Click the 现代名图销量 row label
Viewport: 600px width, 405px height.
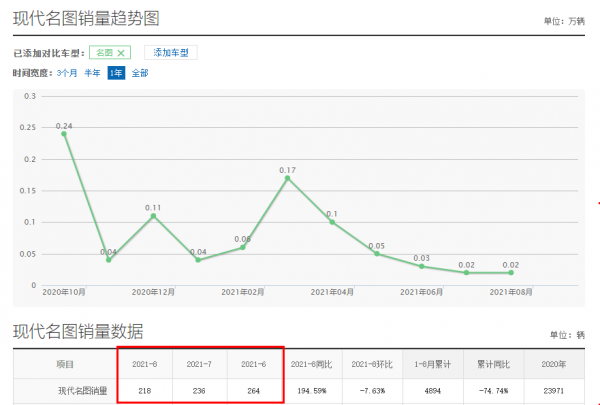[64, 390]
